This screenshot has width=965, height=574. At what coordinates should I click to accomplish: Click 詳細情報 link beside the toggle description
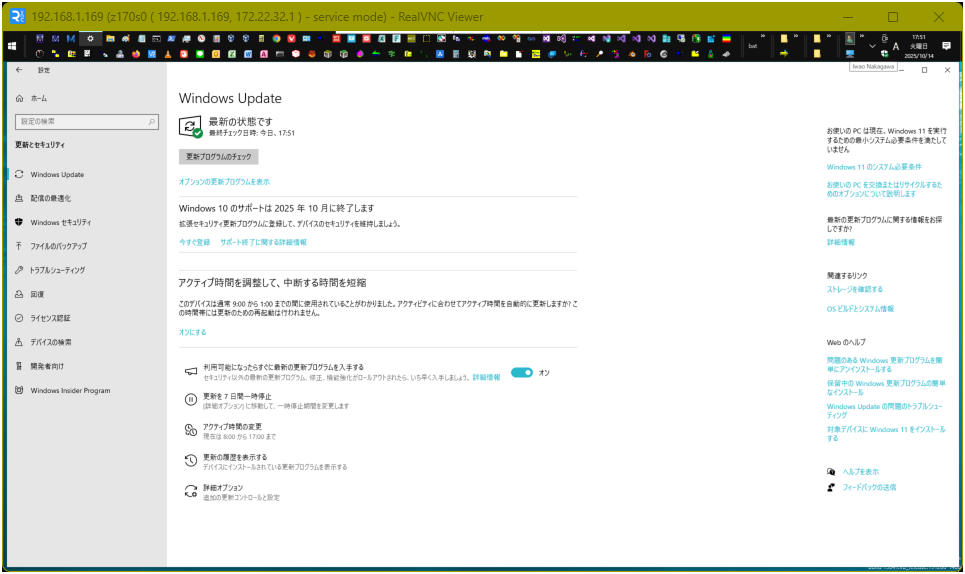click(486, 378)
